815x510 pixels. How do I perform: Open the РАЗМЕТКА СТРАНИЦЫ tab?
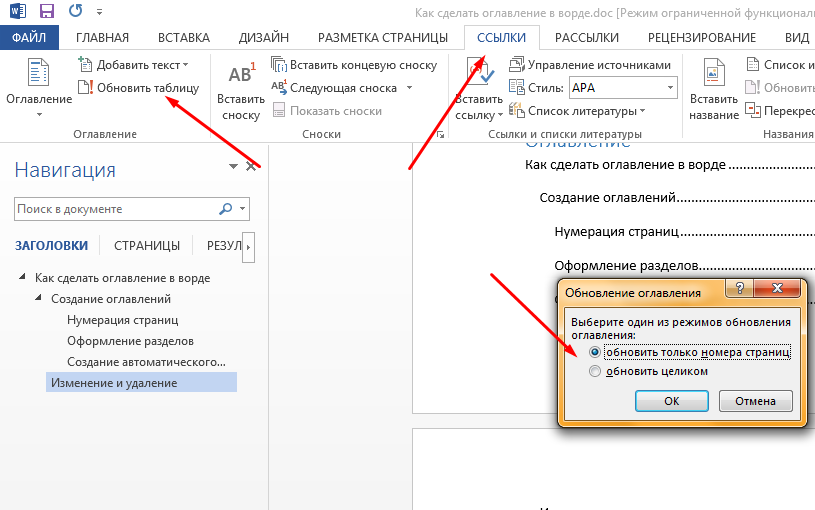coord(383,37)
